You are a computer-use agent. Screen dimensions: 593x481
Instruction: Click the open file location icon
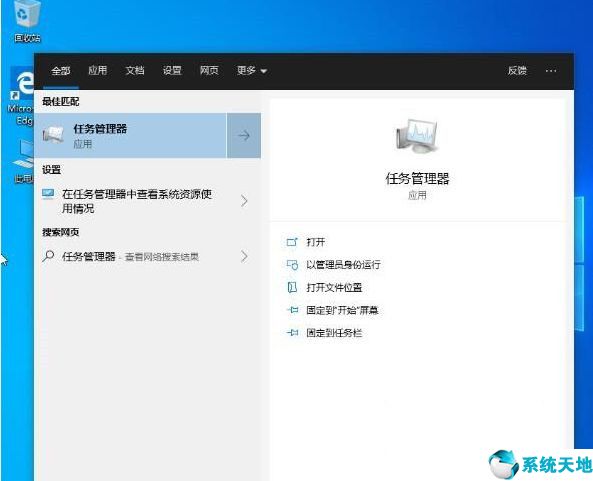pos(292,287)
